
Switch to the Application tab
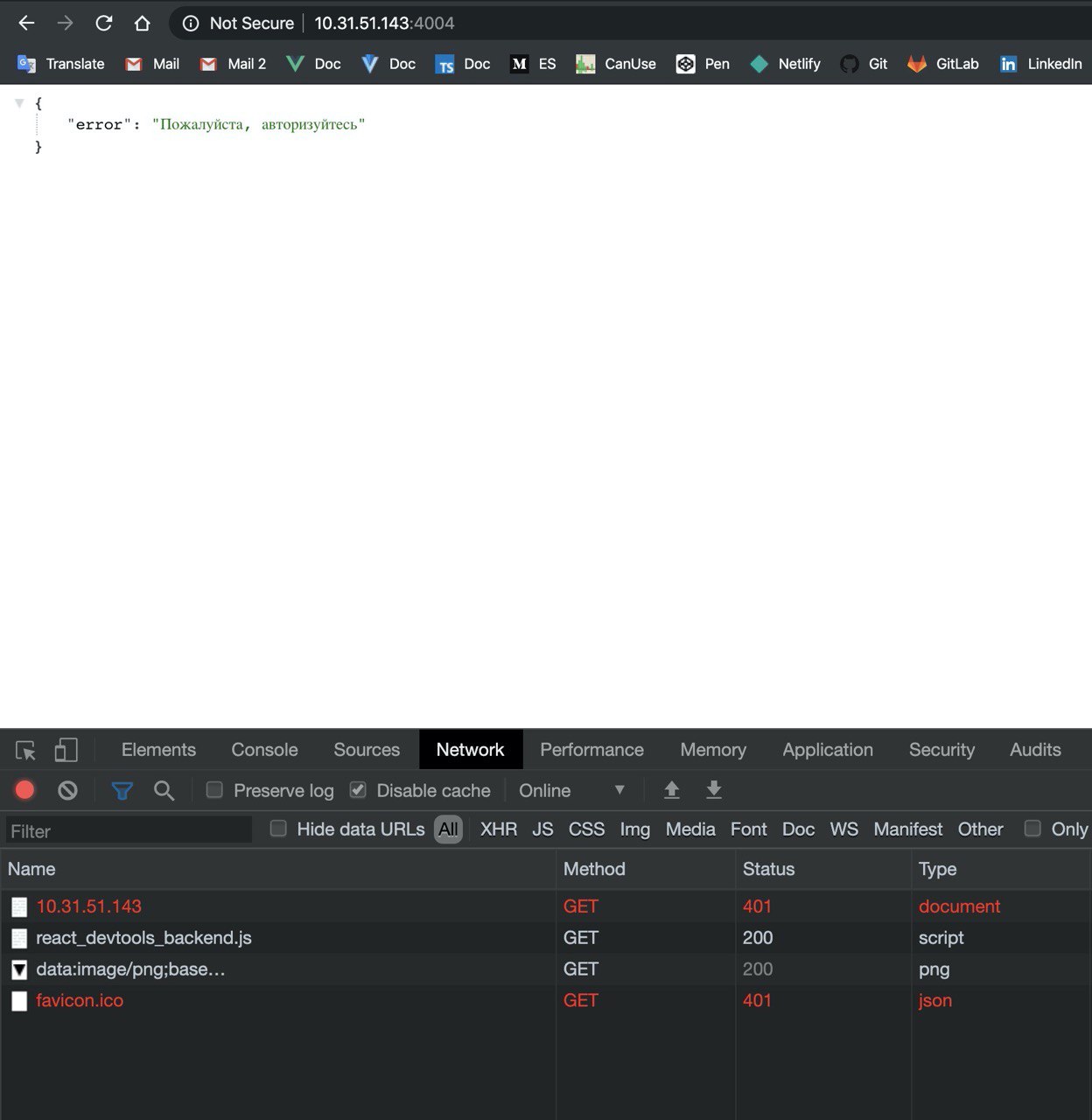point(828,750)
